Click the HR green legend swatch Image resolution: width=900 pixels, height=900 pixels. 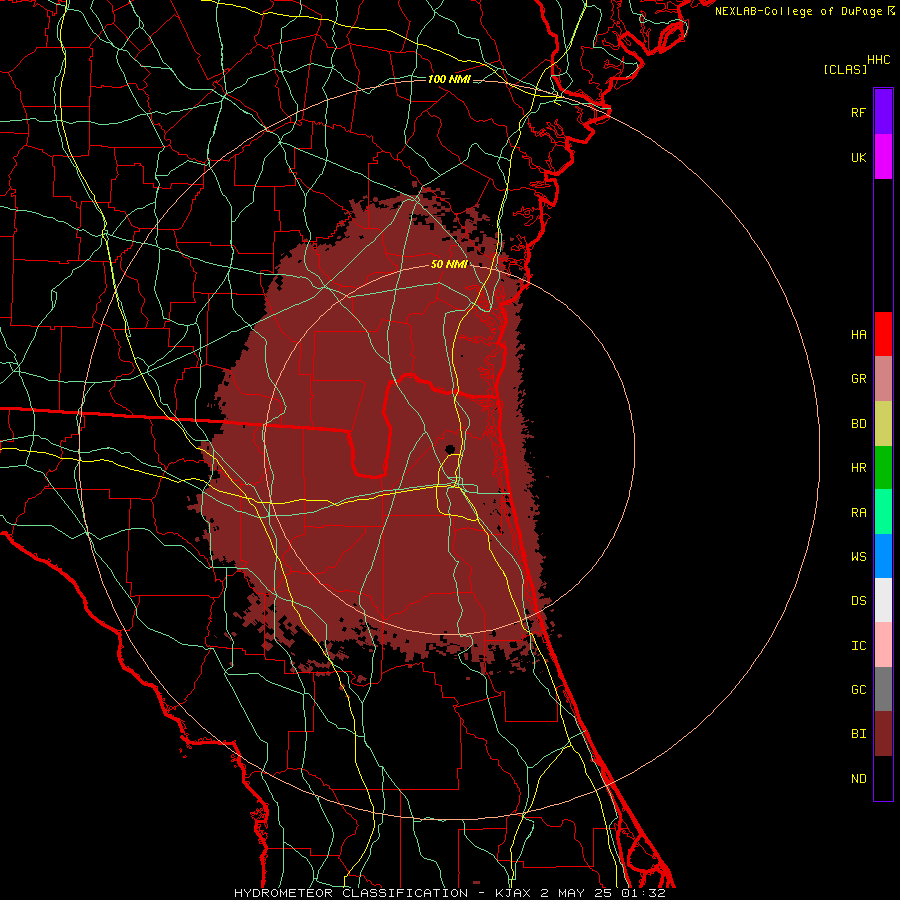pyautogui.click(x=883, y=468)
